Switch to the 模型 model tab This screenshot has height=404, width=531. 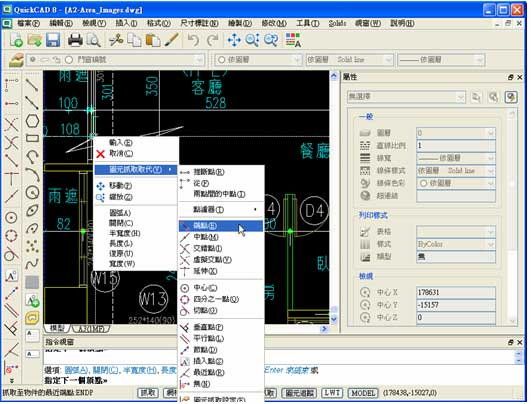point(57,328)
